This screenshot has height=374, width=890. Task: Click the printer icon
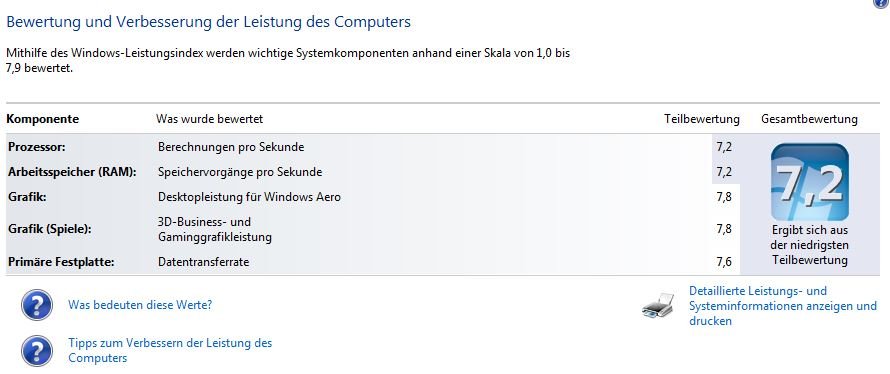click(x=658, y=305)
